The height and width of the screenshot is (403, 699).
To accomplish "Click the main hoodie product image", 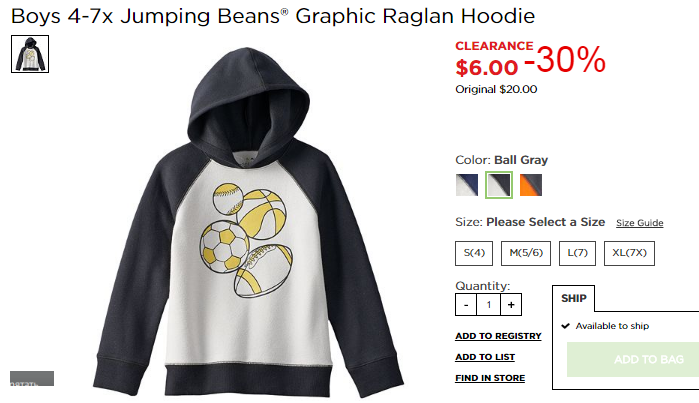I will 248,222.
